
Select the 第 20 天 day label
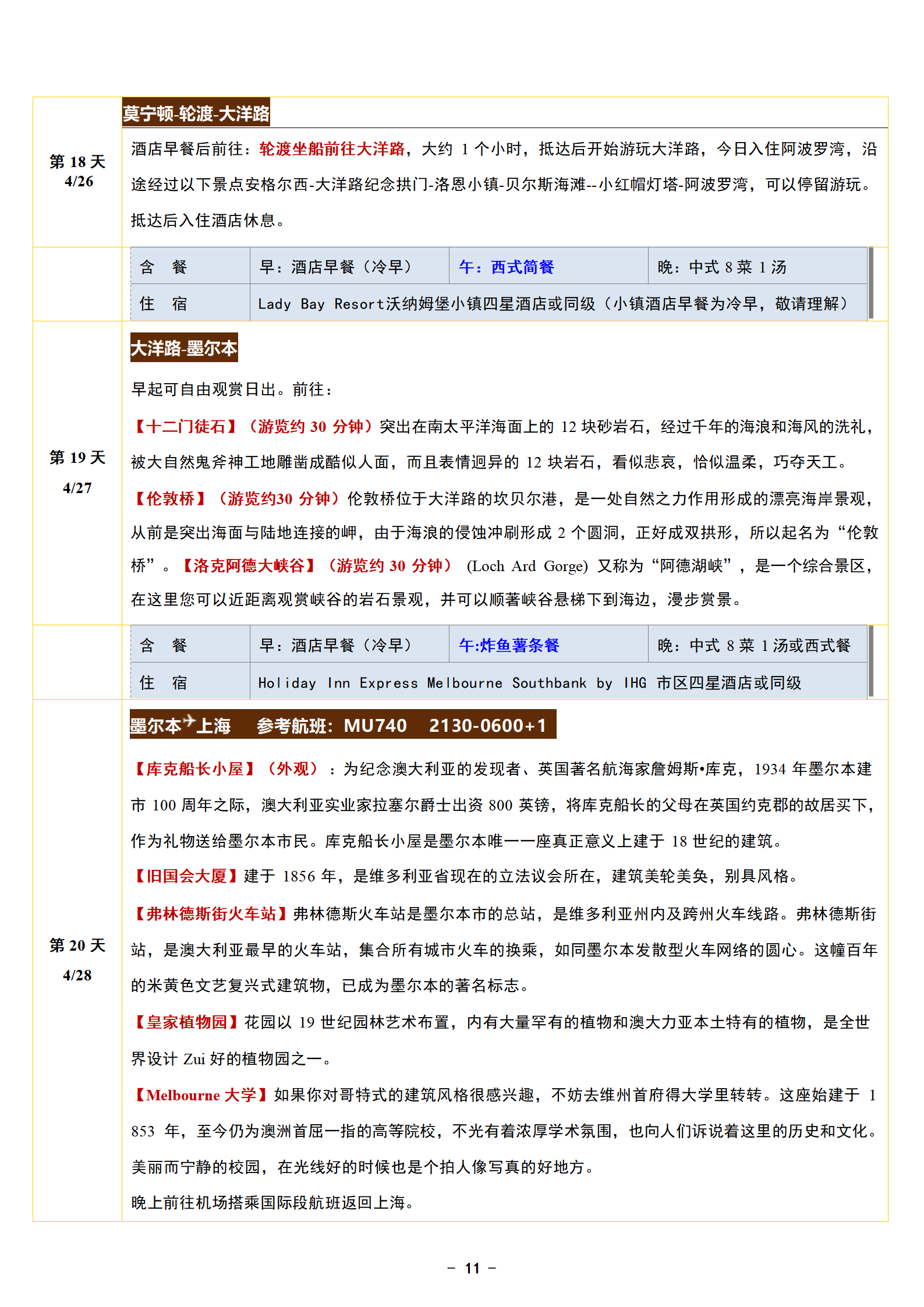[x=77, y=945]
